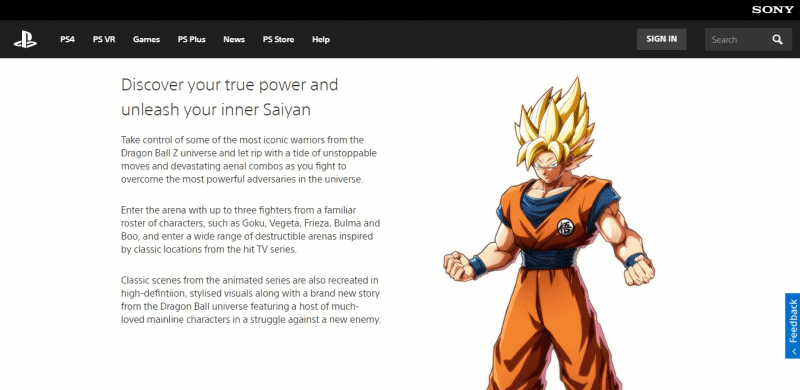Open the PS4 menu

click(67, 39)
